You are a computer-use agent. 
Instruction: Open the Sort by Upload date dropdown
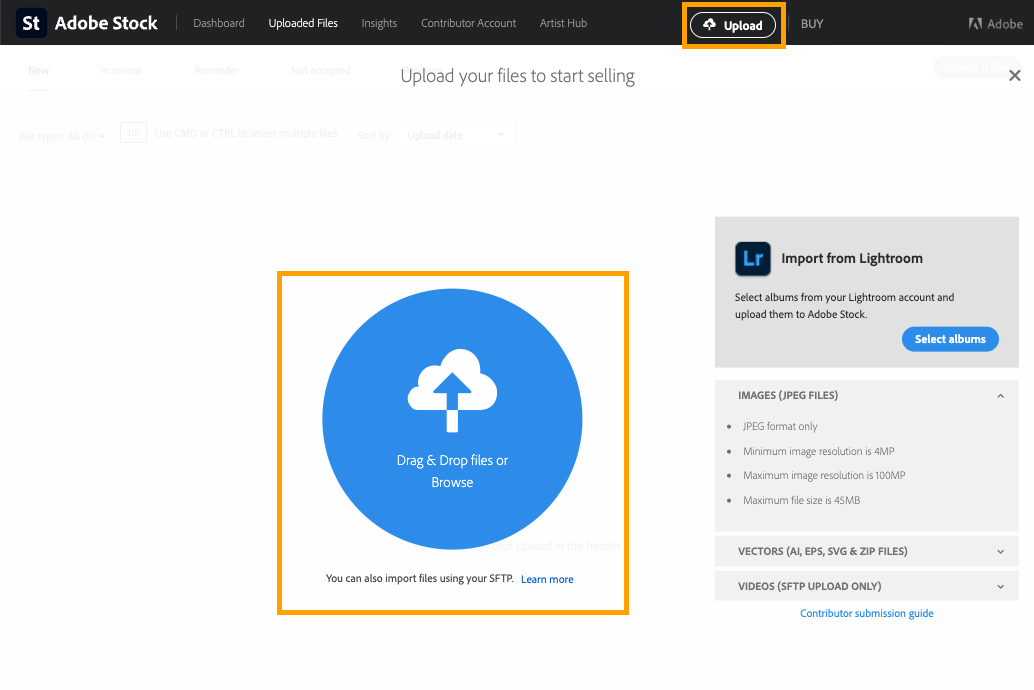pos(457,135)
